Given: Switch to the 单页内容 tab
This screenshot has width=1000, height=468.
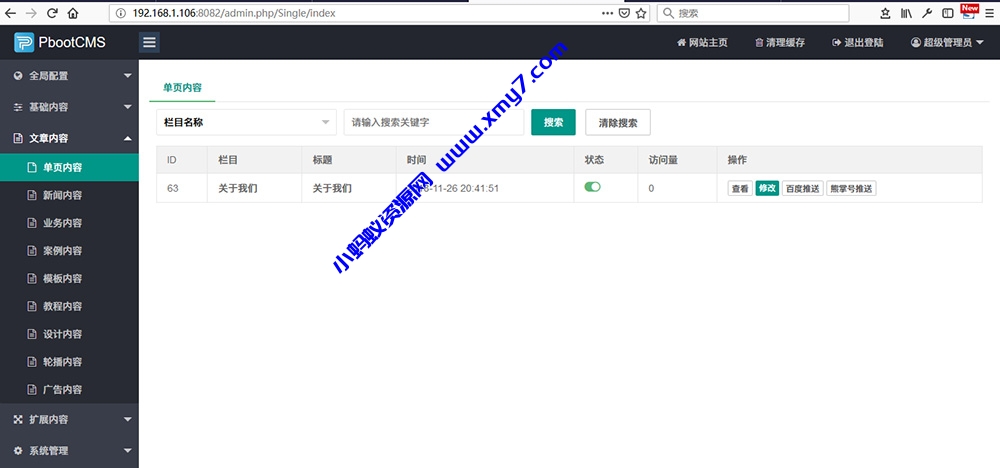Looking at the screenshot, I should [x=182, y=88].
